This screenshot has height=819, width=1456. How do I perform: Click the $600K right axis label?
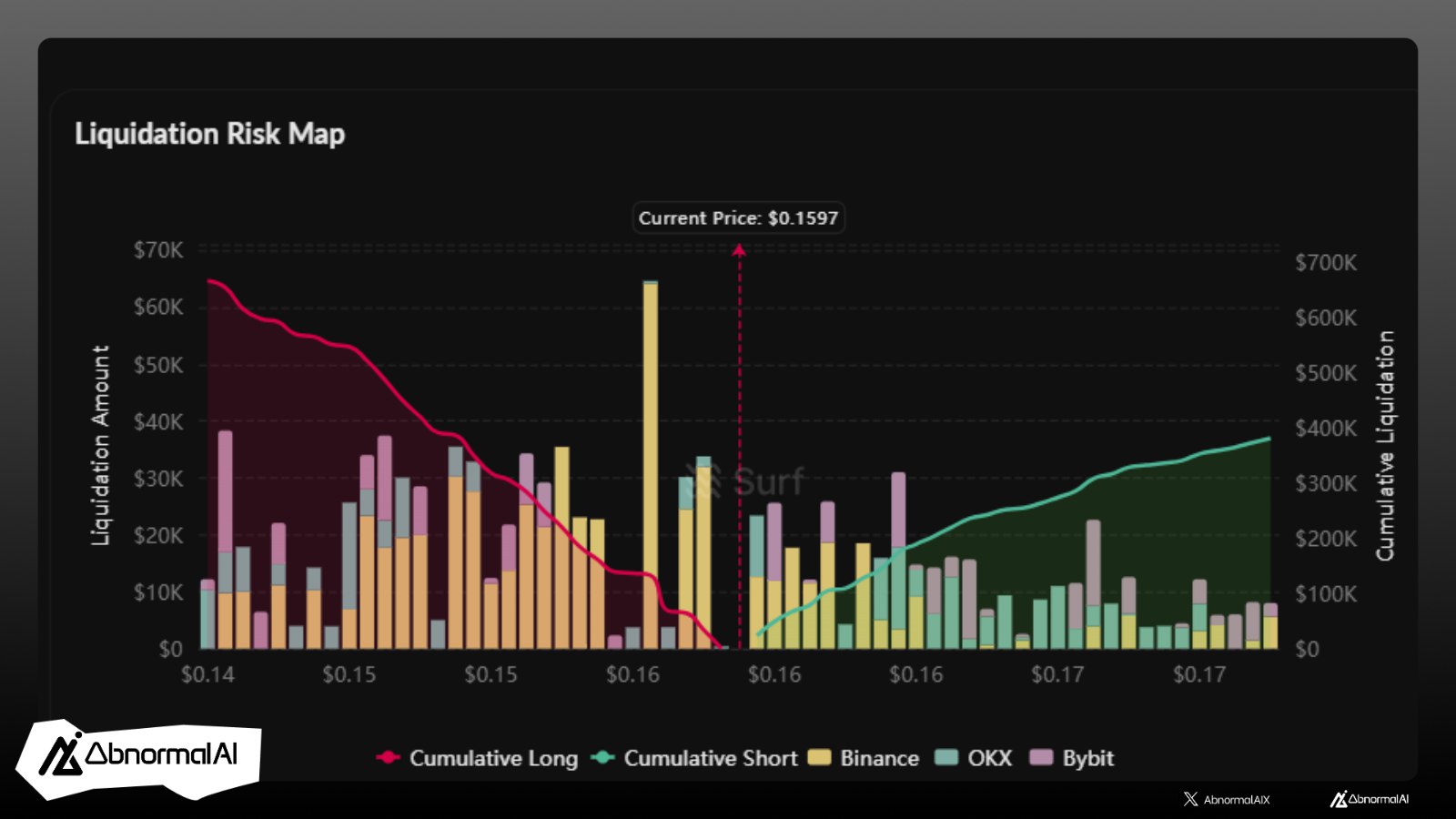1326,318
